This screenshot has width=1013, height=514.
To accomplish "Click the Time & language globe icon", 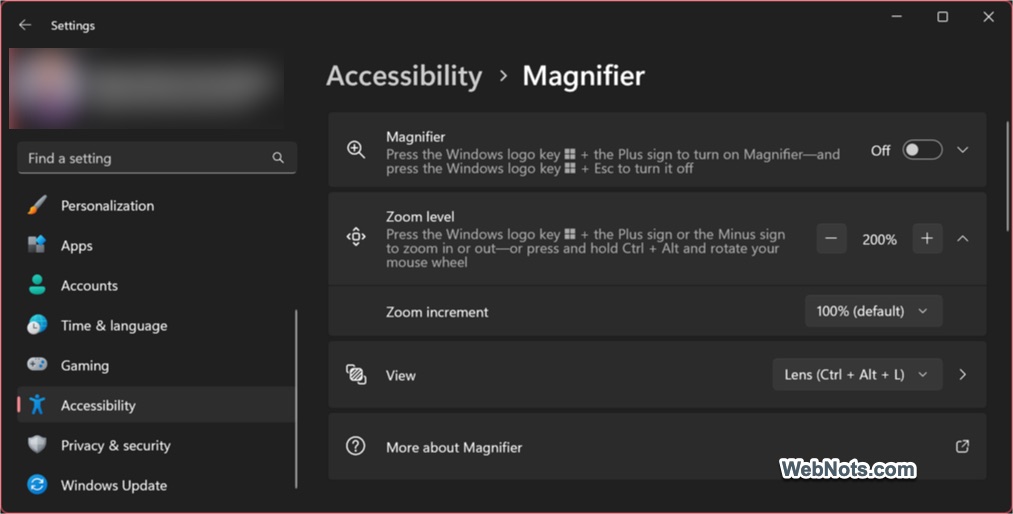I will [37, 325].
